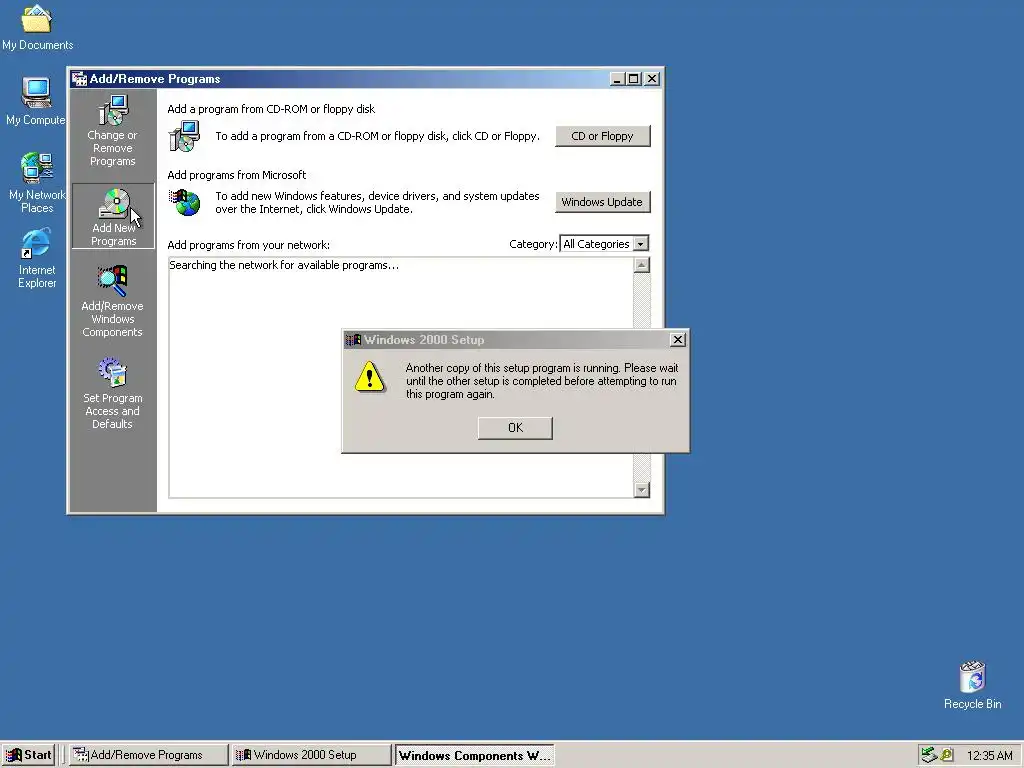Select My Computer desktop icon
The height and width of the screenshot is (768, 1024).
point(35,101)
